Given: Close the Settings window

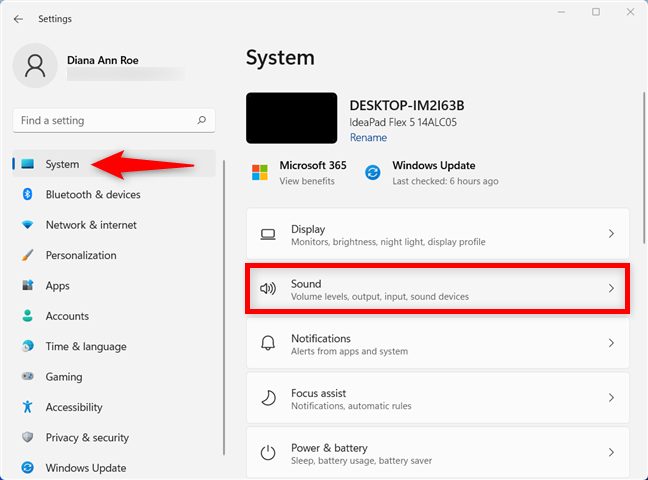Looking at the screenshot, I should (x=630, y=12).
